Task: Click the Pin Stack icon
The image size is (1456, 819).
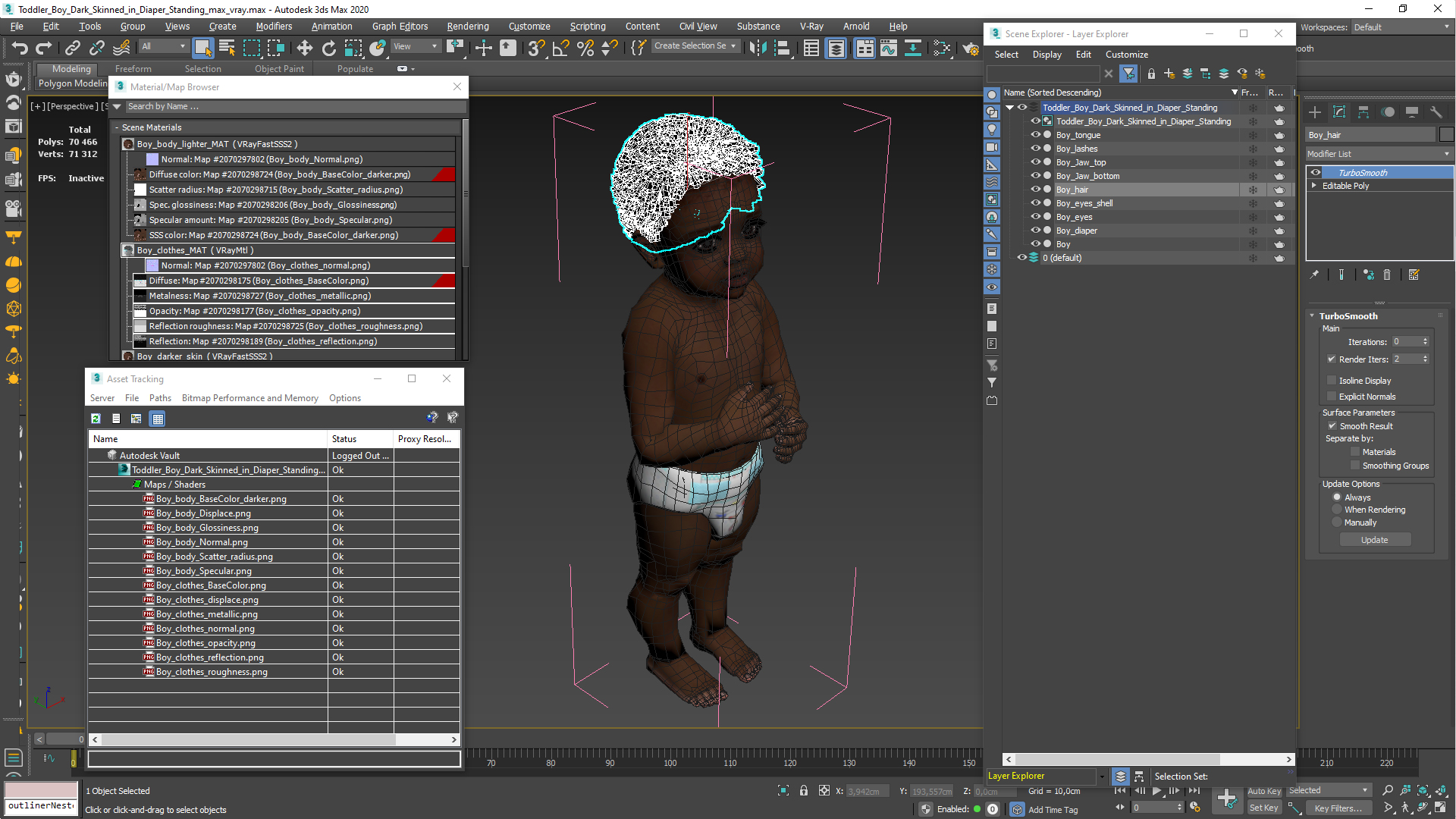Action: tap(1314, 275)
